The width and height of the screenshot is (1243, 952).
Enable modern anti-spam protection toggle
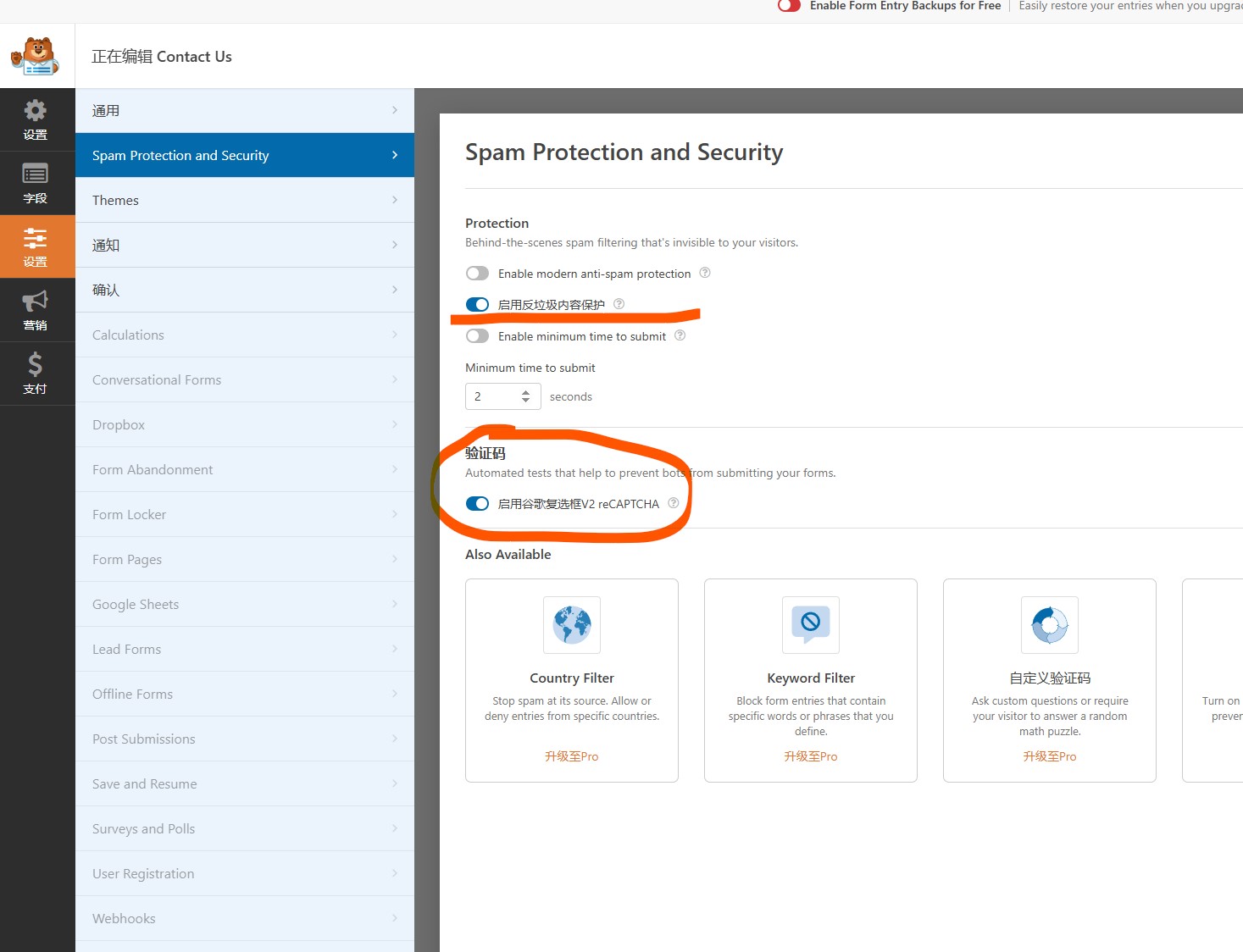(478, 274)
